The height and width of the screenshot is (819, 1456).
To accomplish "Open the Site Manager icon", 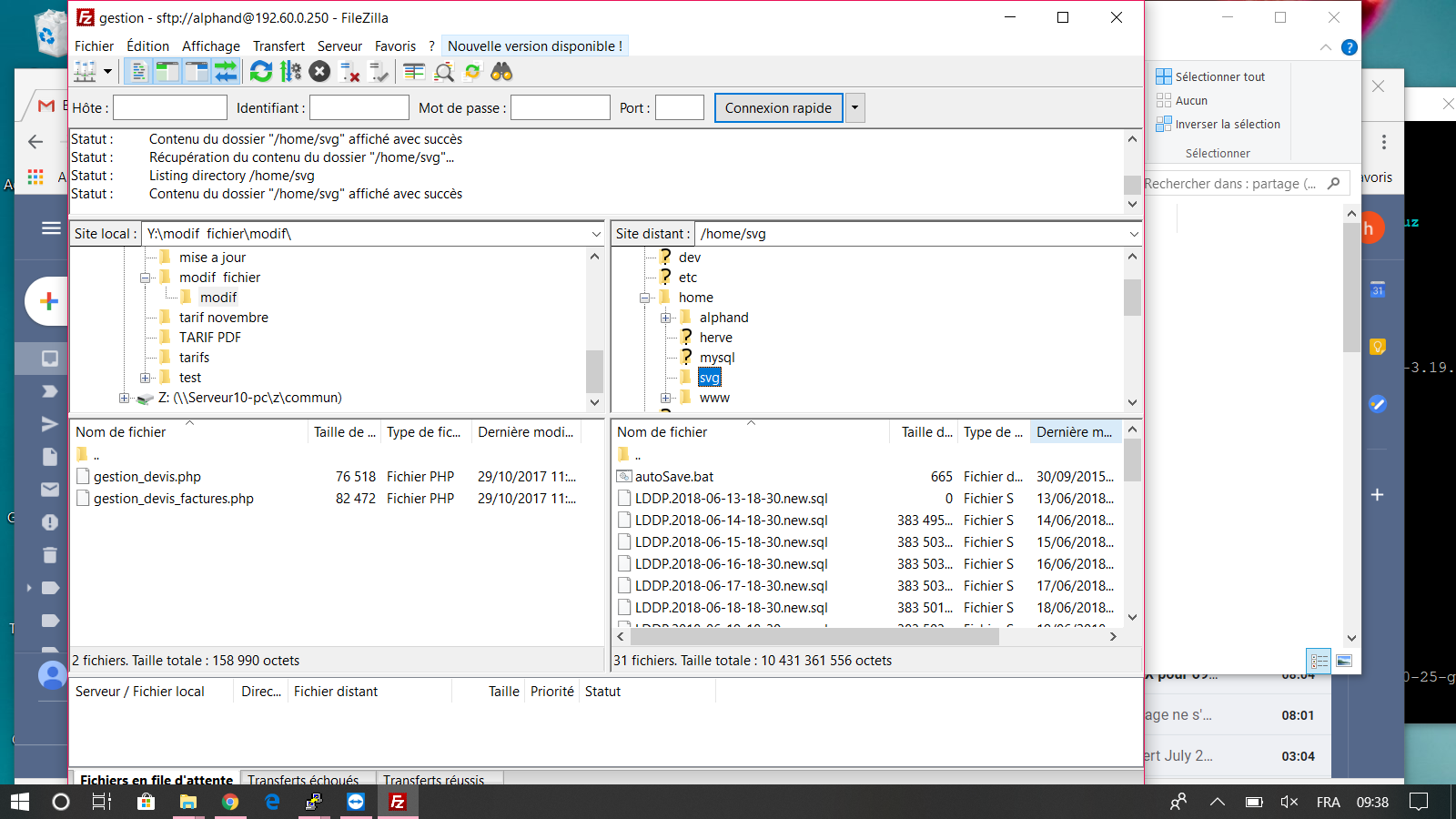I will pos(86,71).
